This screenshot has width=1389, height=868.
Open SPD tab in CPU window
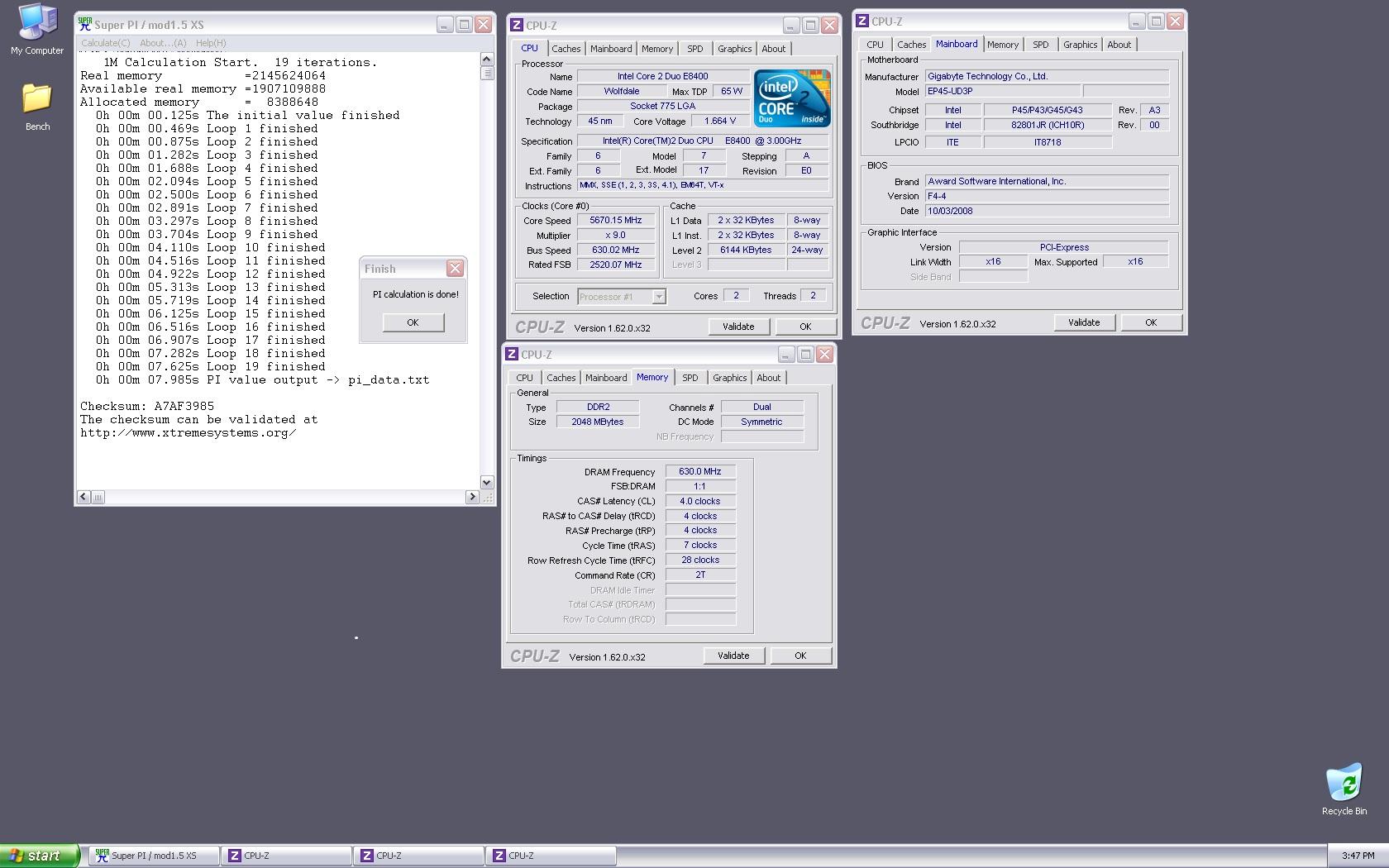[x=695, y=49]
